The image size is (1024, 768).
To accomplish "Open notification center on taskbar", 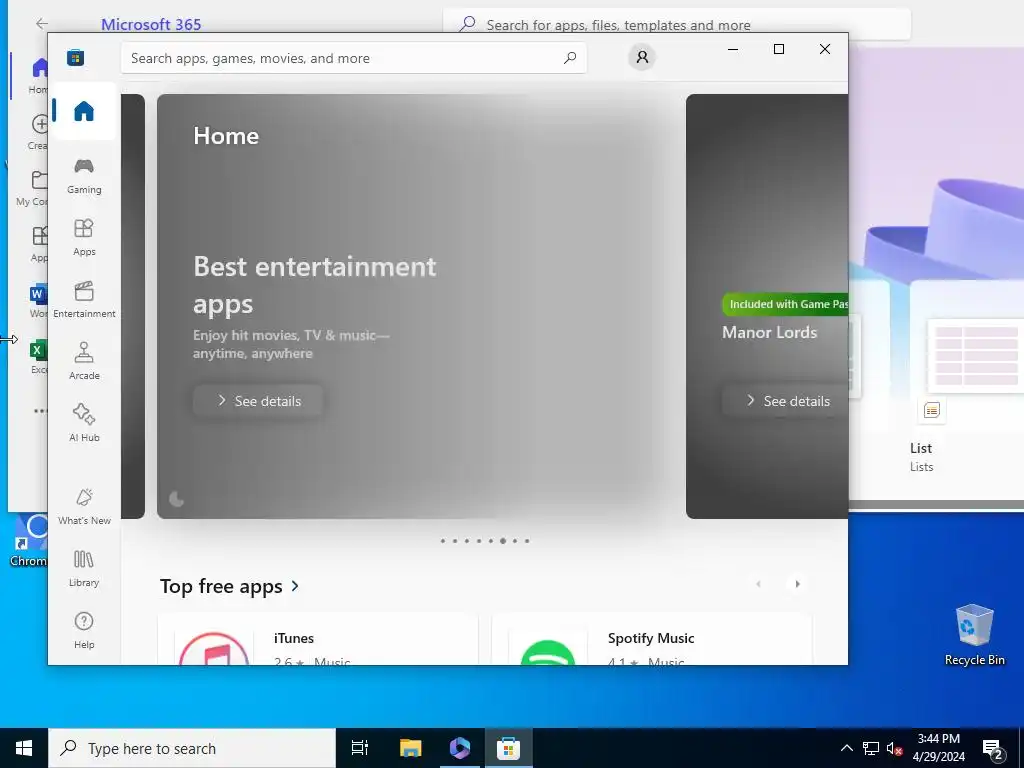I will pos(993,748).
